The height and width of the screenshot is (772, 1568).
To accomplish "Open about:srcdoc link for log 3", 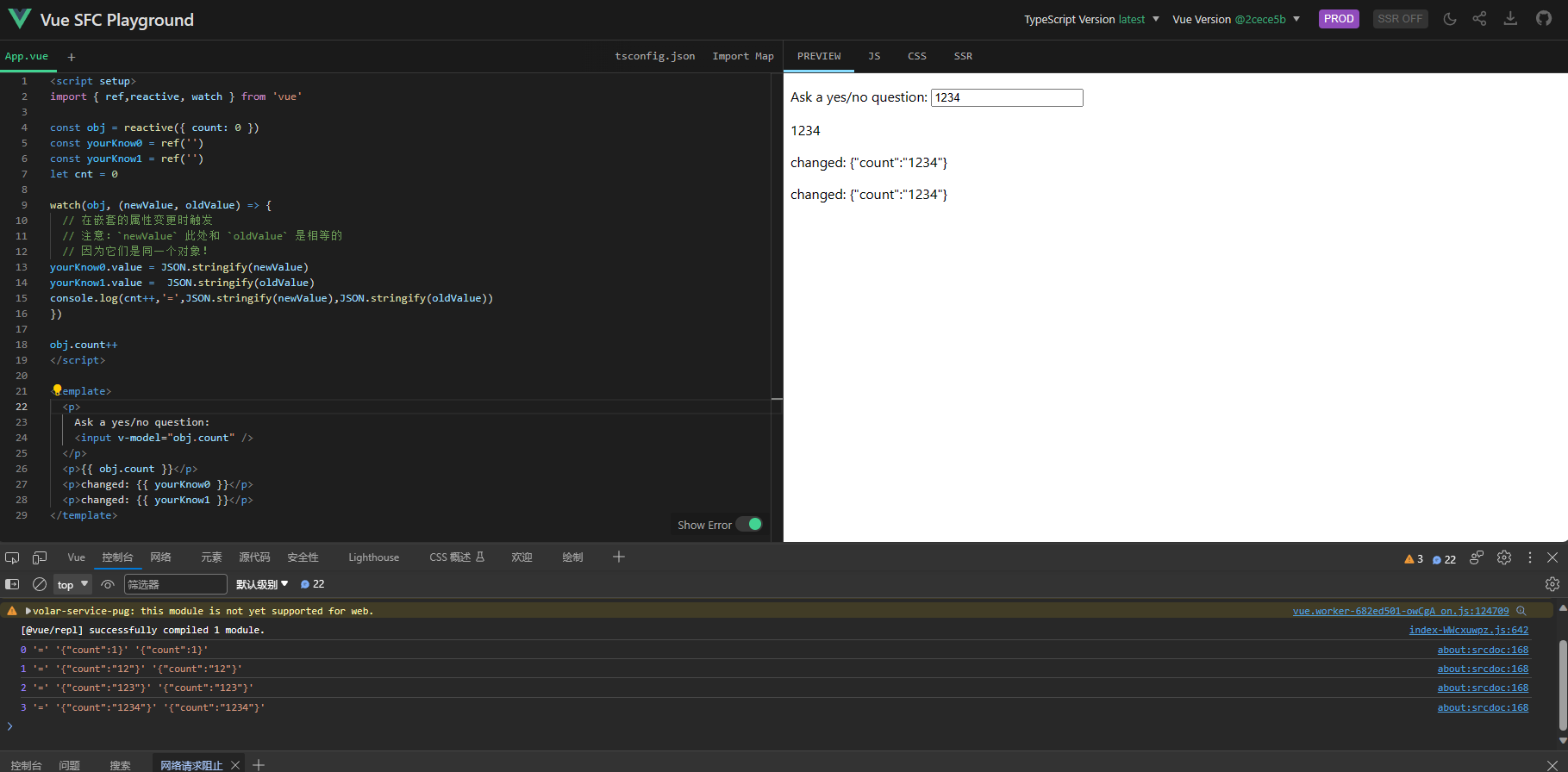I will click(1483, 708).
